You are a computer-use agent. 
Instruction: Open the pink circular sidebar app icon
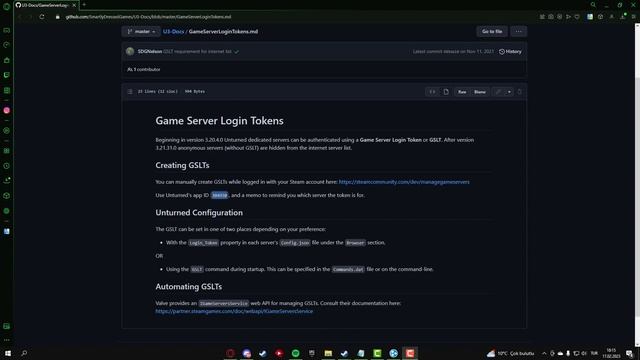click(x=7, y=110)
